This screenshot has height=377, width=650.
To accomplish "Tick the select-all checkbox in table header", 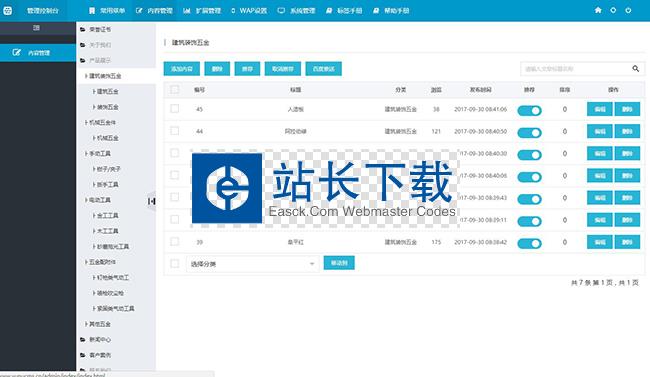I will pyautogui.click(x=175, y=90).
